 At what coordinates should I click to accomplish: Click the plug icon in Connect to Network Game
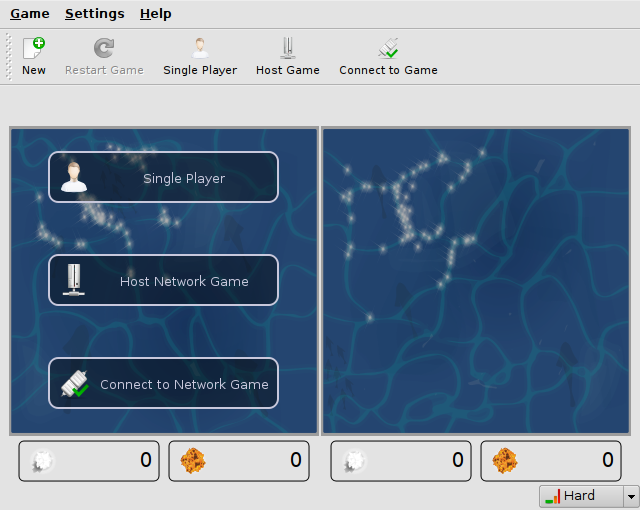[75, 384]
